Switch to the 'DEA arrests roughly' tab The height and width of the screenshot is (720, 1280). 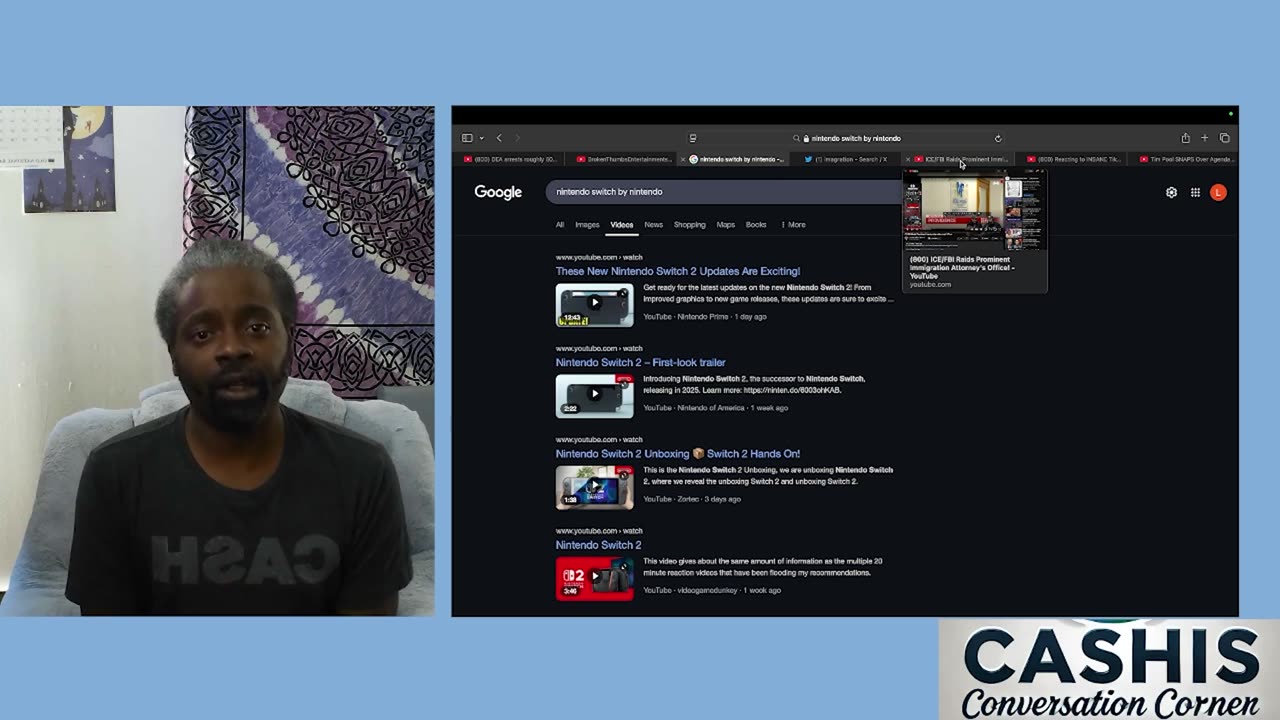coord(510,159)
